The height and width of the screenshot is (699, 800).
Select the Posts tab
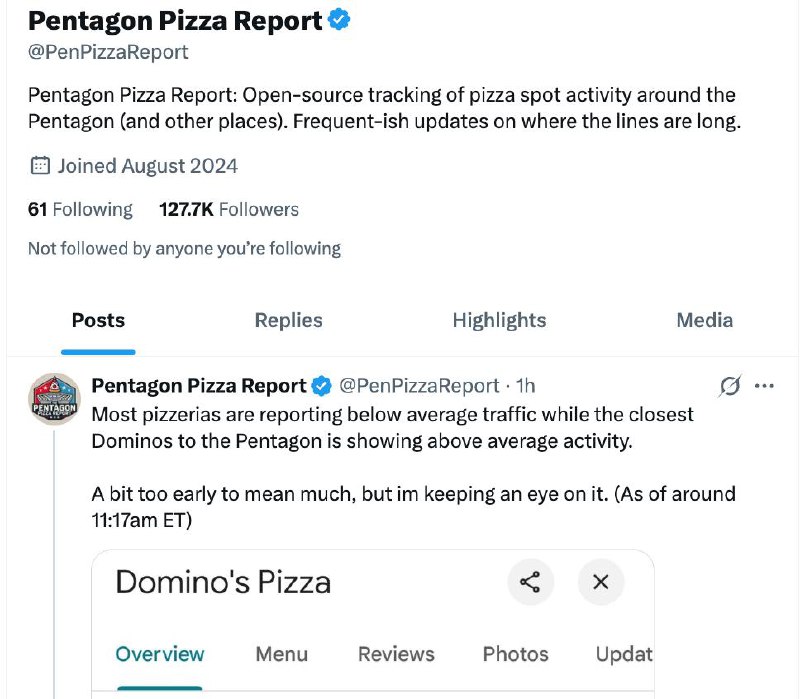[98, 320]
